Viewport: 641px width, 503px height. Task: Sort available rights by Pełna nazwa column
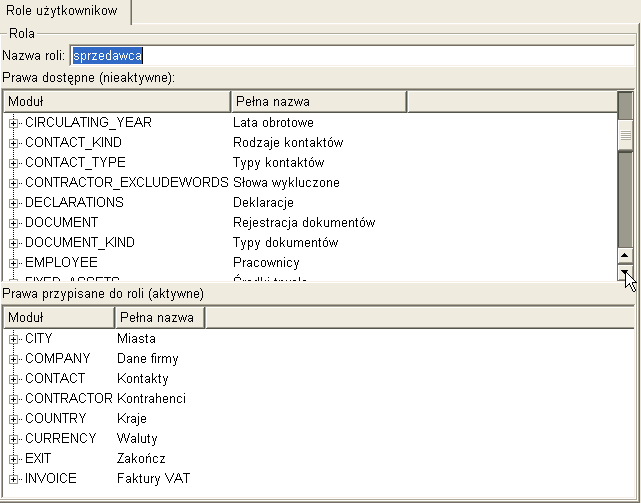(319, 101)
